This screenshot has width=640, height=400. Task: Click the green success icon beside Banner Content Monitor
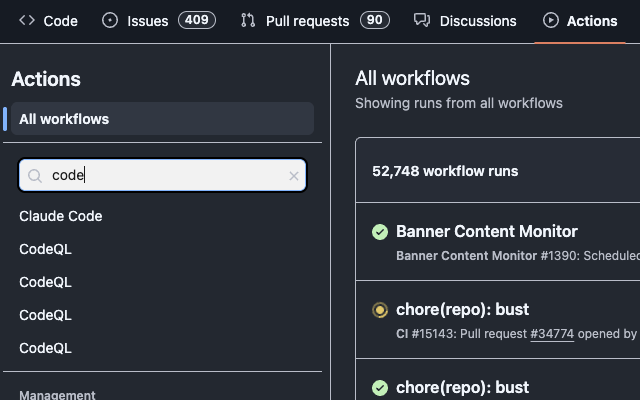tap(380, 232)
